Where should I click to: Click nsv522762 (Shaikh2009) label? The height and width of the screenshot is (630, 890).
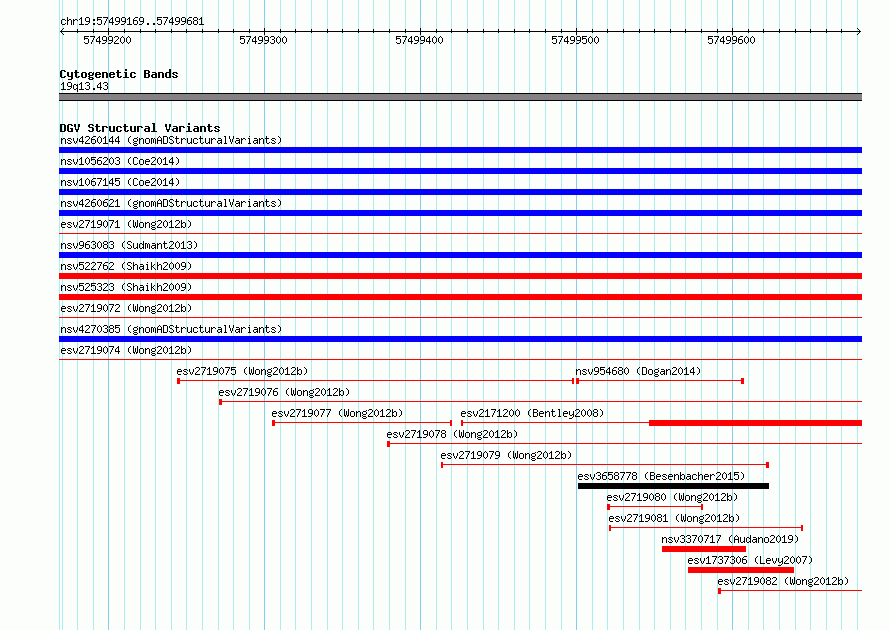(126, 266)
